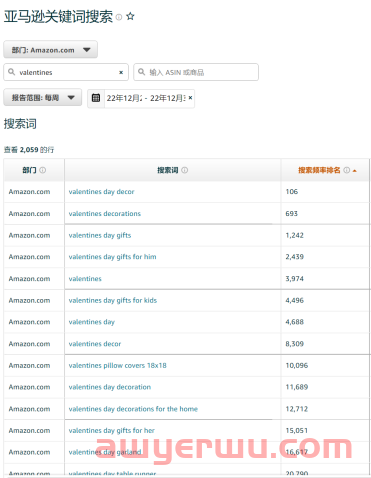This screenshot has width=371, height=478.
Task: Click Amazon.com cell in 'valentines day decor' row
Action: point(29,192)
